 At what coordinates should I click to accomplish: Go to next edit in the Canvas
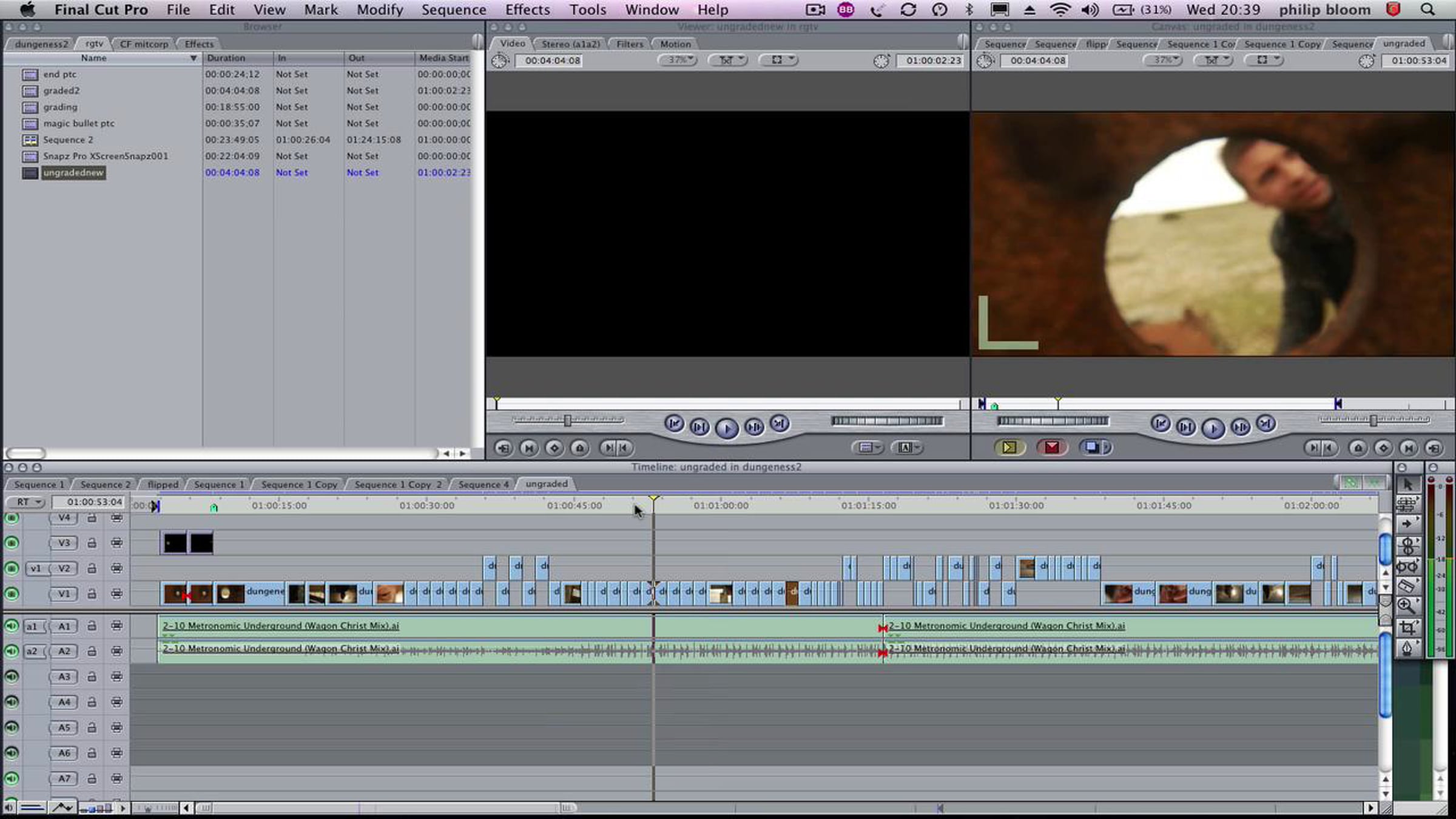1266,424
